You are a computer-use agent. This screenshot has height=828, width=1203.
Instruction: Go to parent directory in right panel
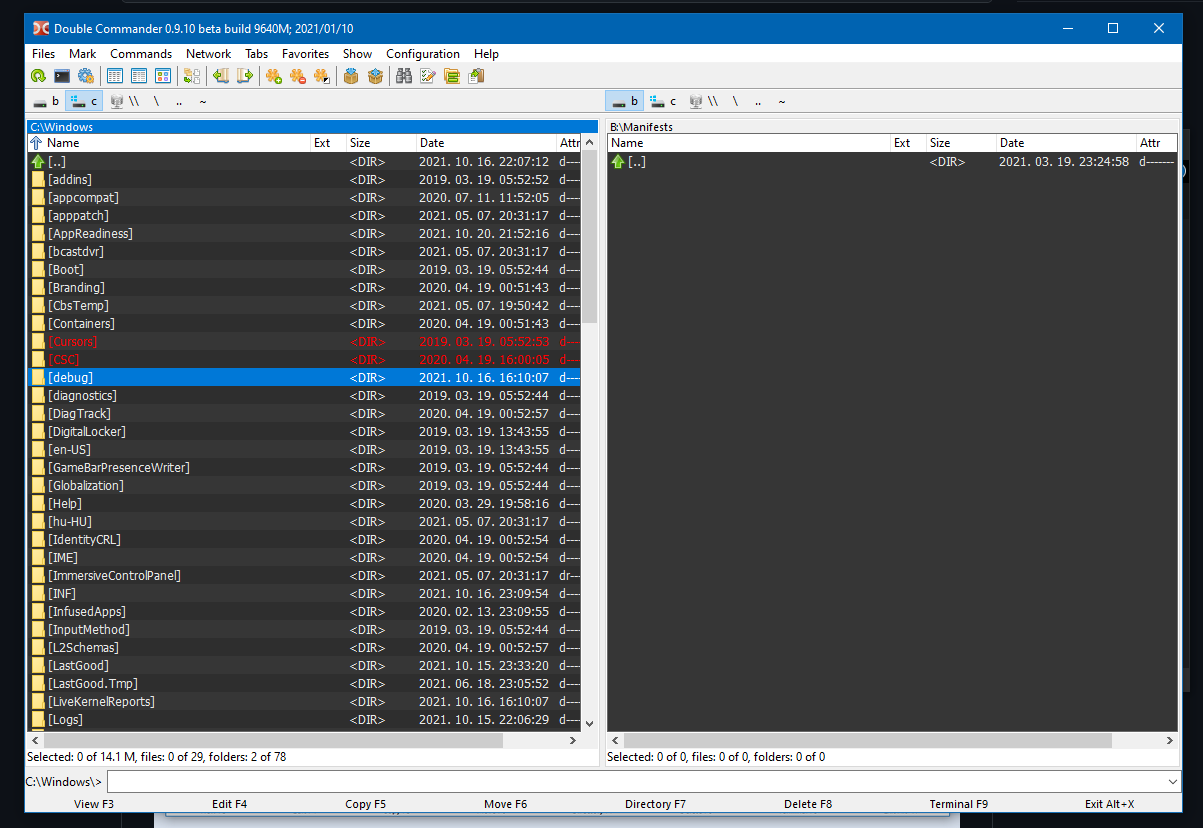(x=758, y=101)
